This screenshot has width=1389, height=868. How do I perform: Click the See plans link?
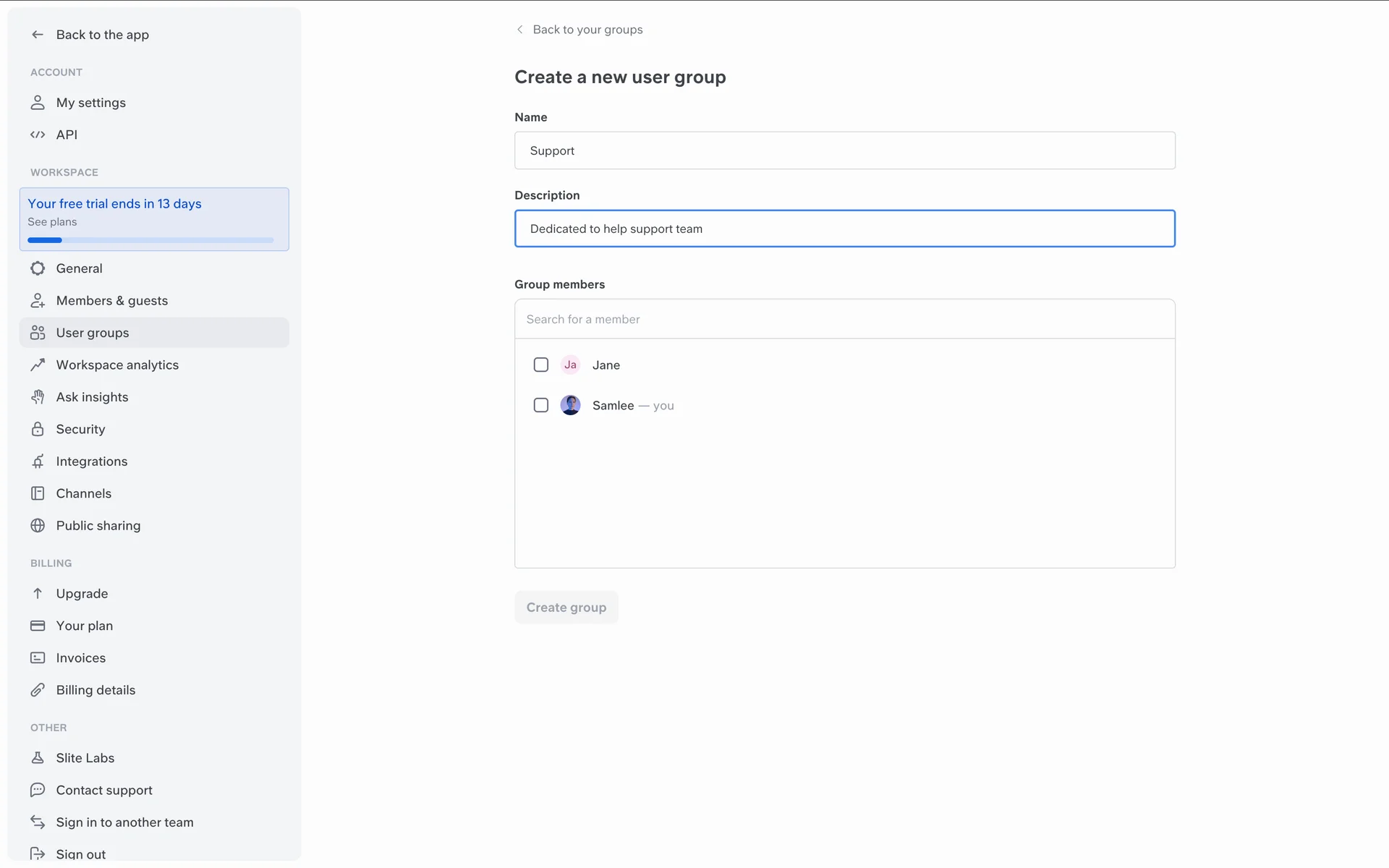(52, 222)
